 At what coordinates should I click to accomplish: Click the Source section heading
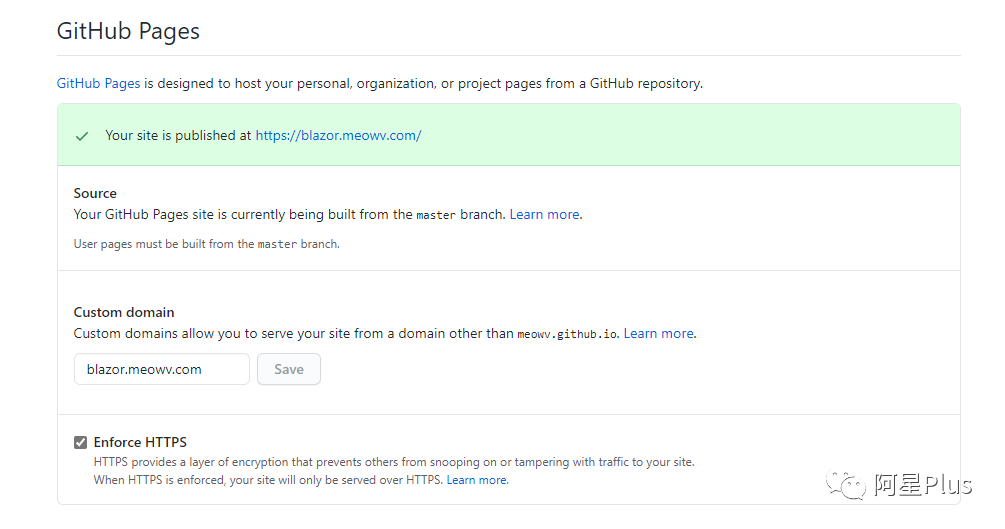point(95,193)
